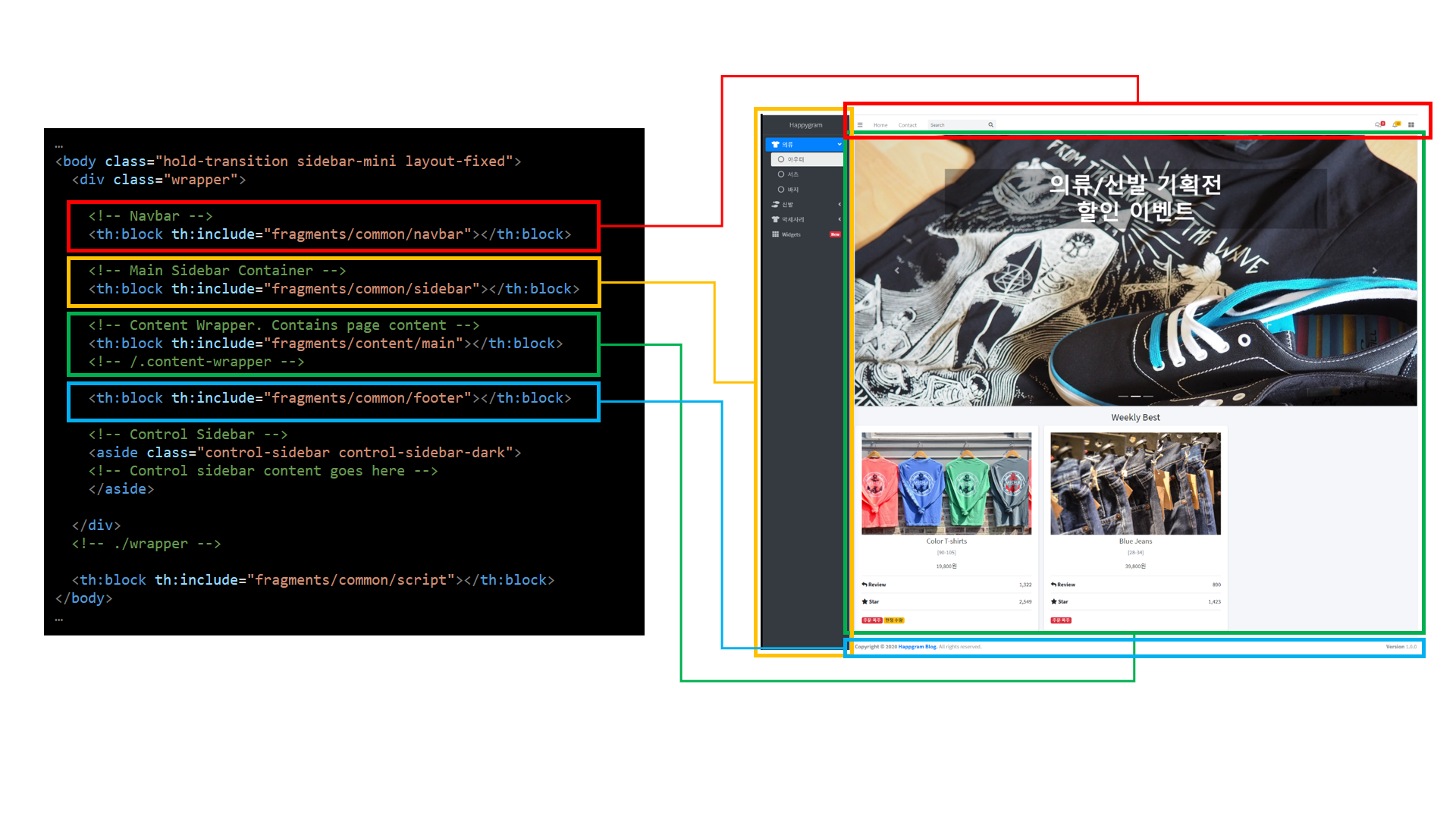Click the Happygram brand logo link
This screenshot has width=1456, height=819.
click(x=805, y=125)
